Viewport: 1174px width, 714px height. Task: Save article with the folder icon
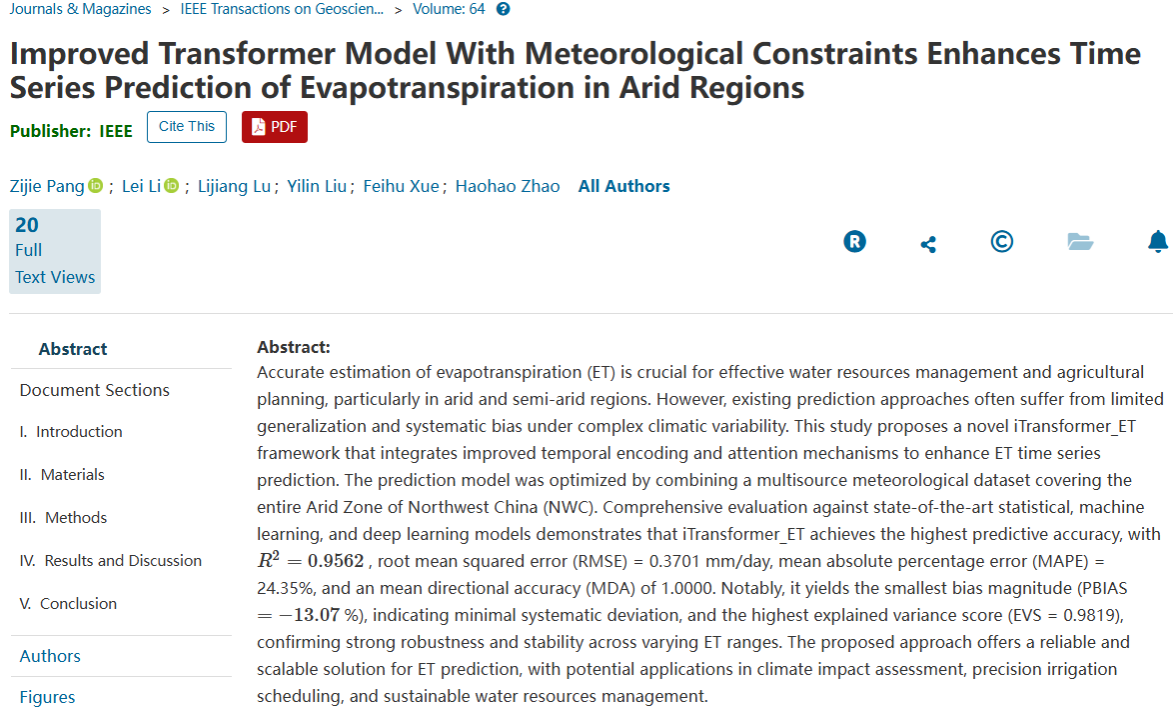coord(1080,241)
